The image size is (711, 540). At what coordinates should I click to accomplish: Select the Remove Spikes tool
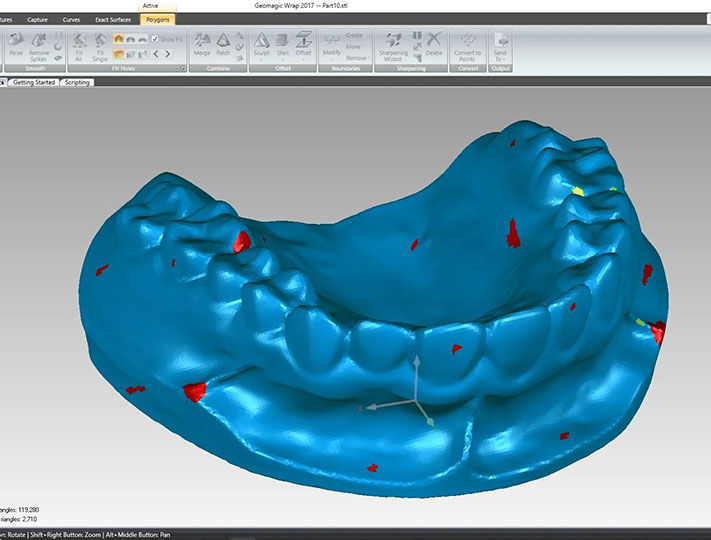(x=39, y=45)
